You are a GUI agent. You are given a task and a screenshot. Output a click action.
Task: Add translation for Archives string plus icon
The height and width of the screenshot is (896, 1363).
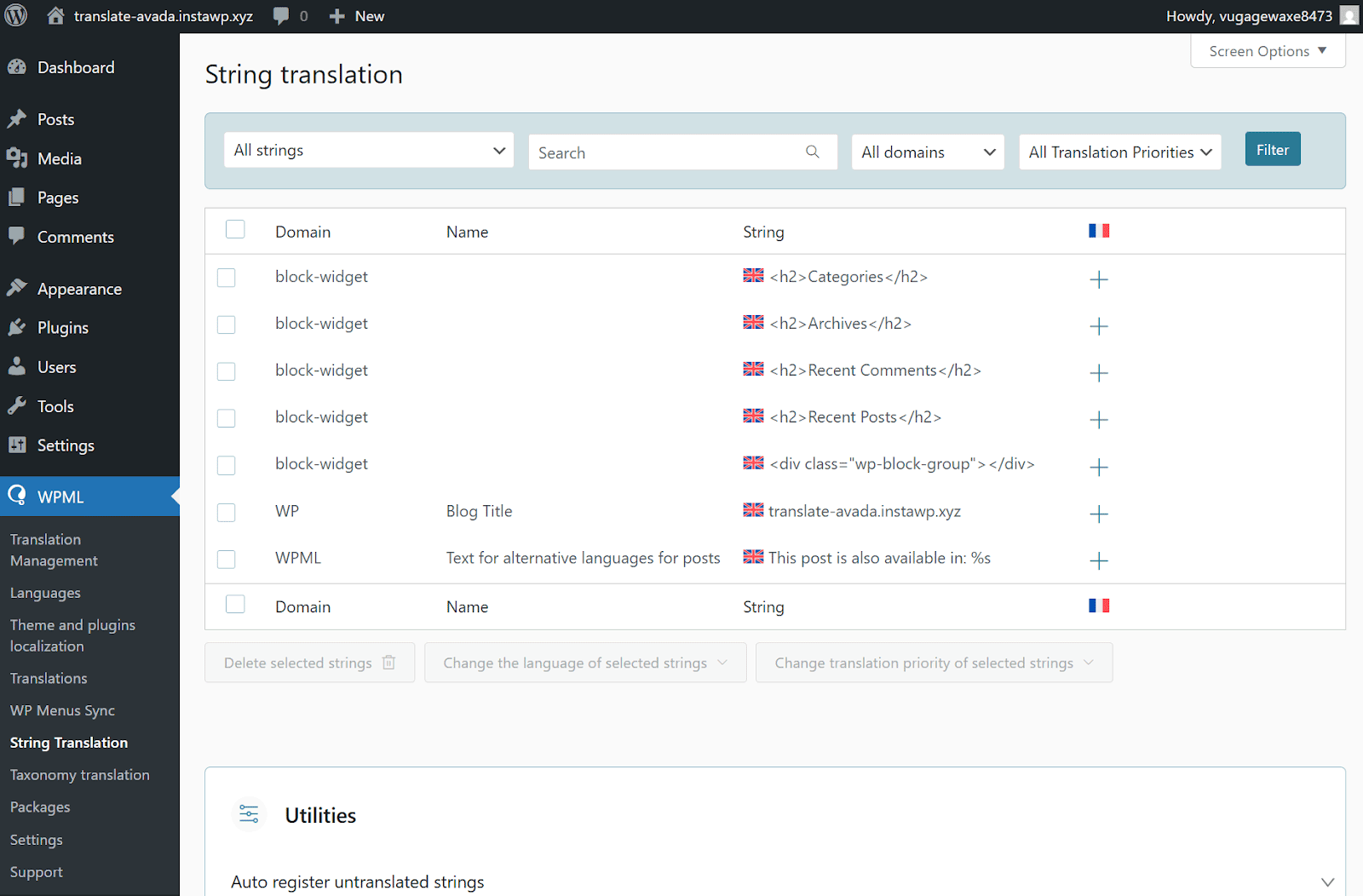click(x=1099, y=326)
